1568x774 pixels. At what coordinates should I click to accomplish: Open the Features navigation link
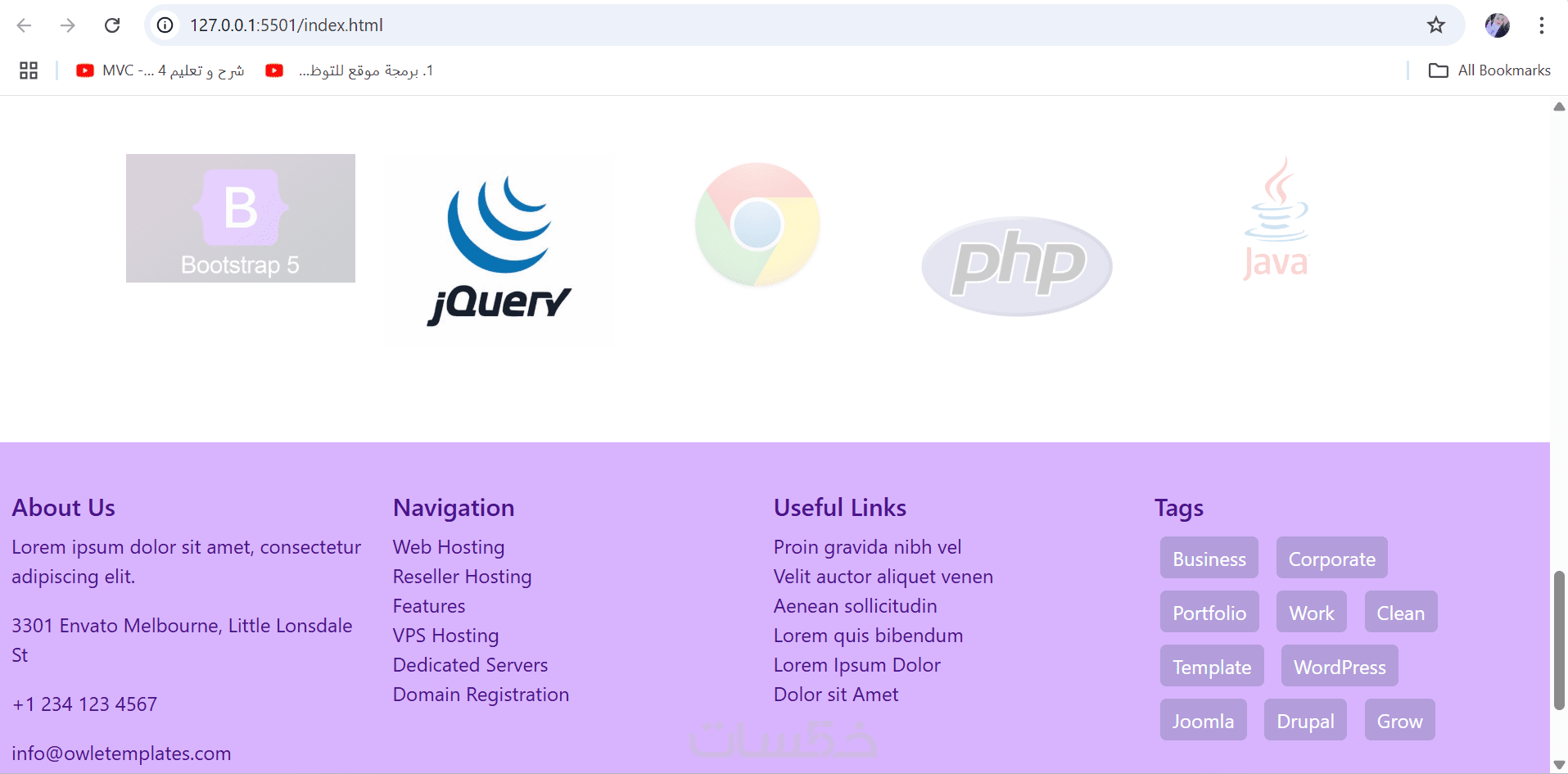(429, 606)
